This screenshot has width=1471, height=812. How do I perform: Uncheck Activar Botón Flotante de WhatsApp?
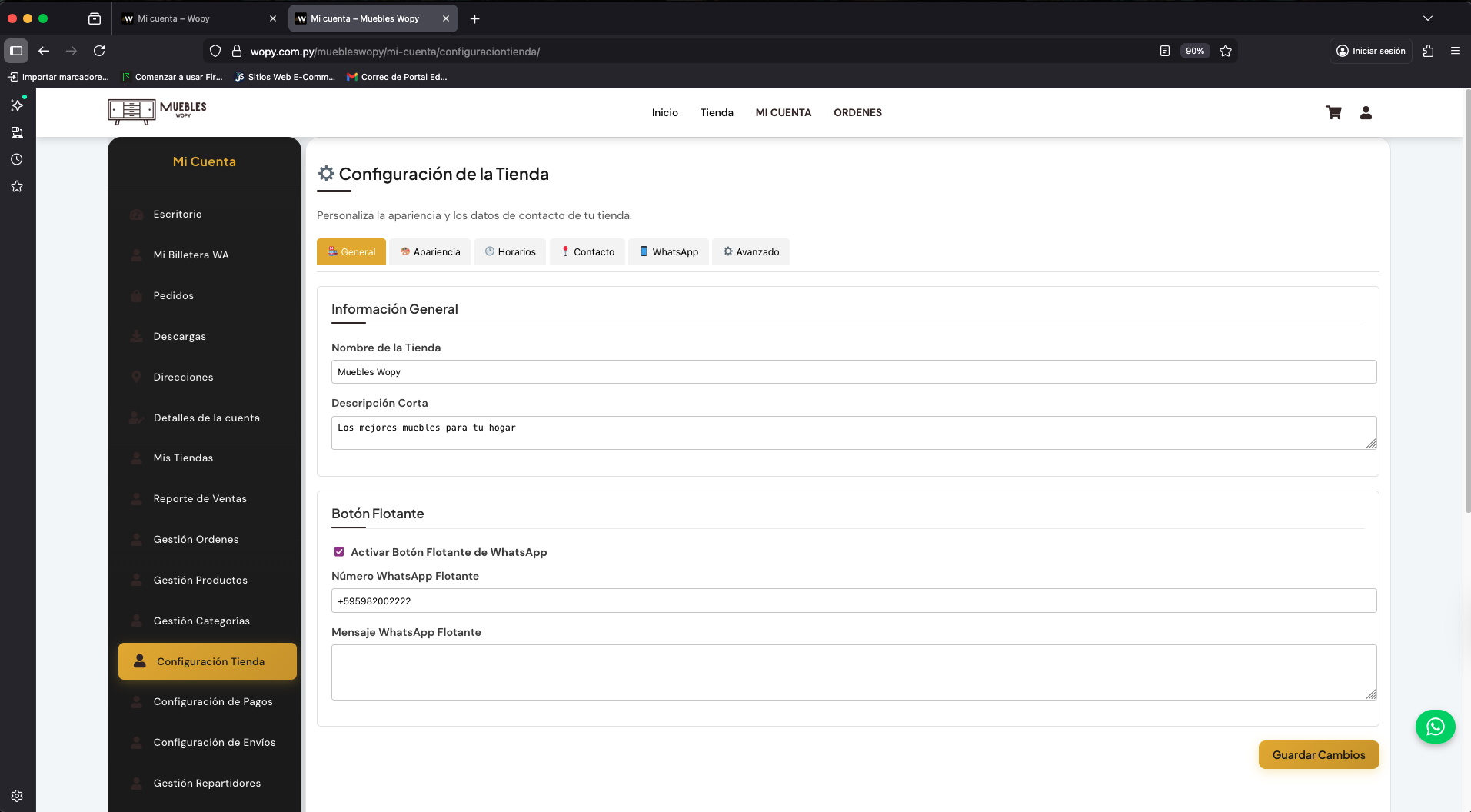point(339,552)
